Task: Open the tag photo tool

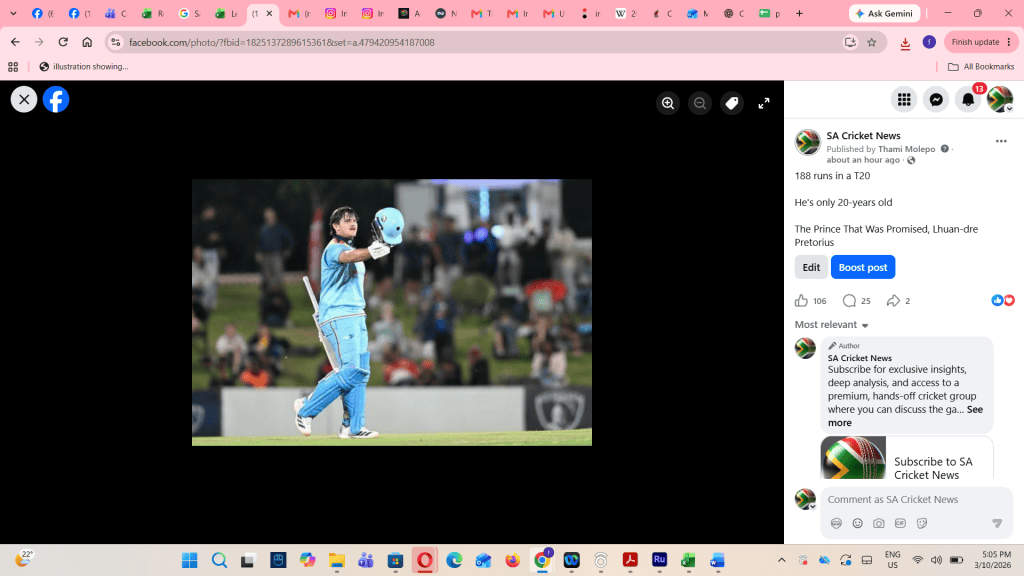Action: [731, 103]
